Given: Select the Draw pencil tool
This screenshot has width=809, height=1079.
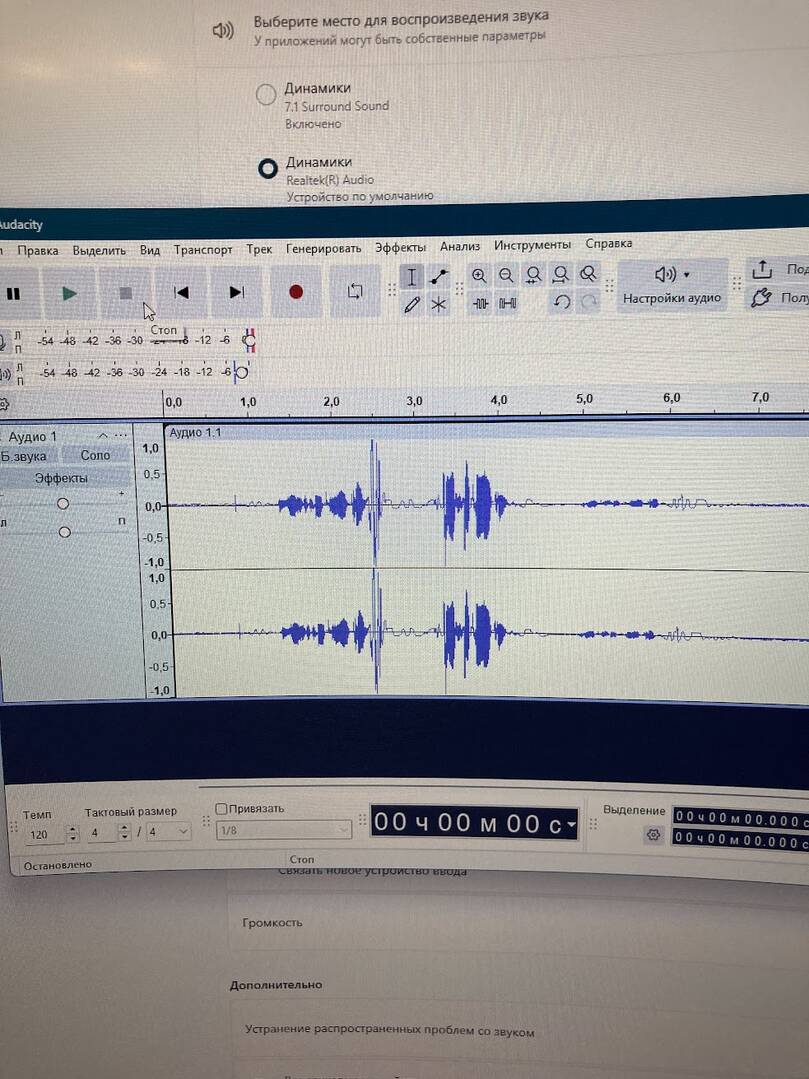Looking at the screenshot, I should click(411, 305).
